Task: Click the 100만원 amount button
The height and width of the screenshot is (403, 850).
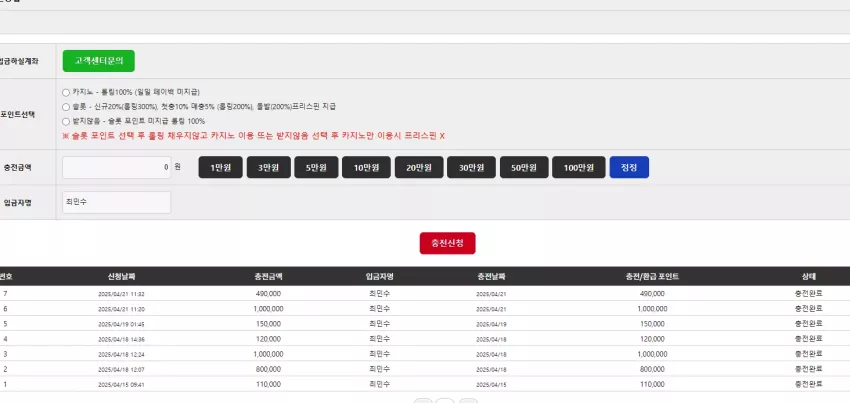Action: coord(579,168)
